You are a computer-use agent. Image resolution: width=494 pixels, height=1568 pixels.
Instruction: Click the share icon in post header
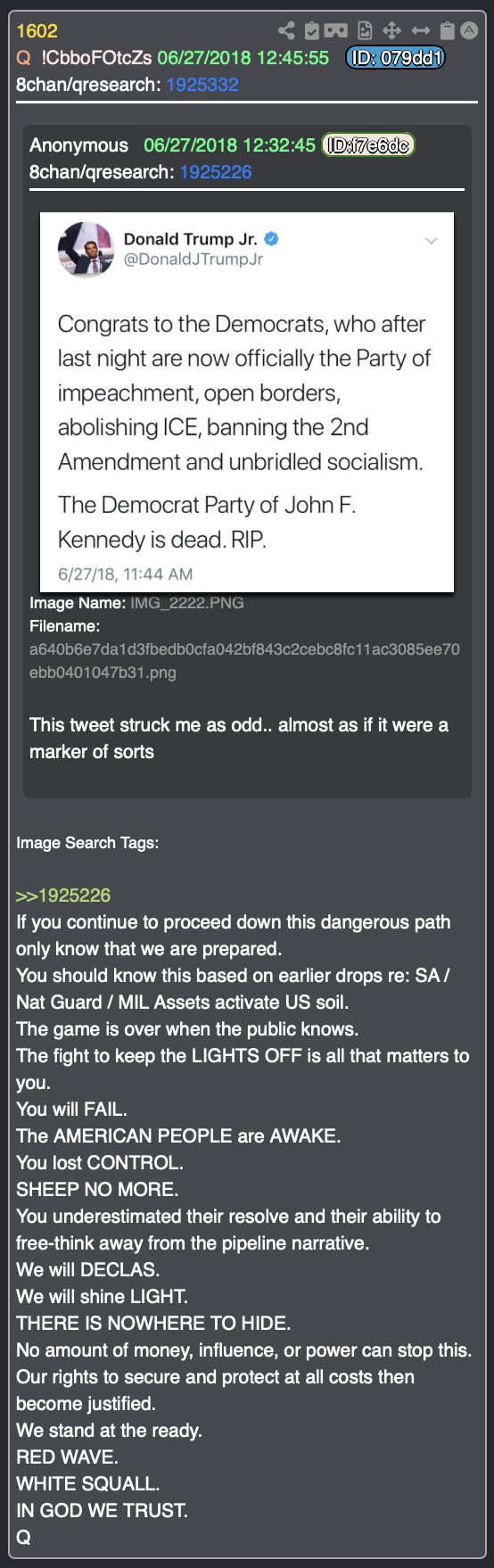point(286,31)
